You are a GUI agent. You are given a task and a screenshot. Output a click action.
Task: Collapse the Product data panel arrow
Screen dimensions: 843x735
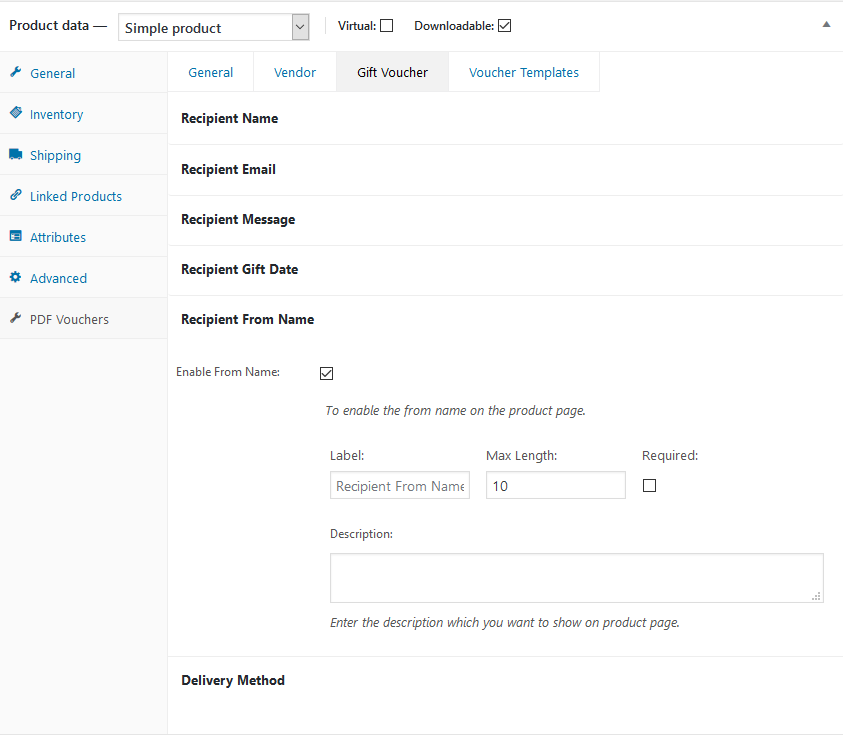tap(826, 25)
